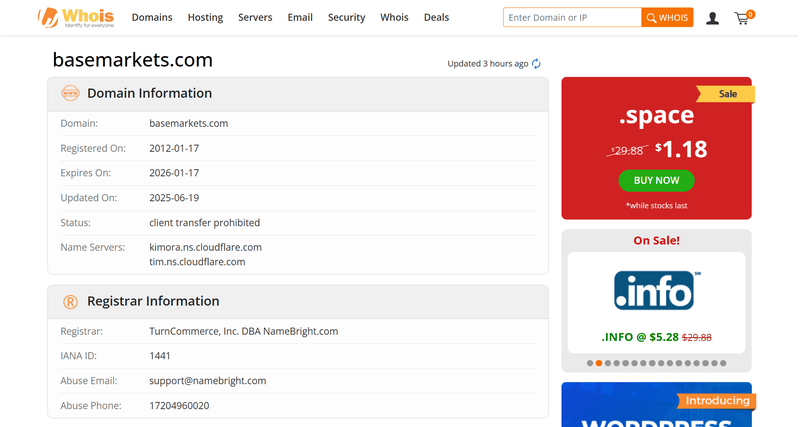Click the orange WHOIS search button
Screen dimensions: 800x427
click(x=667, y=17)
